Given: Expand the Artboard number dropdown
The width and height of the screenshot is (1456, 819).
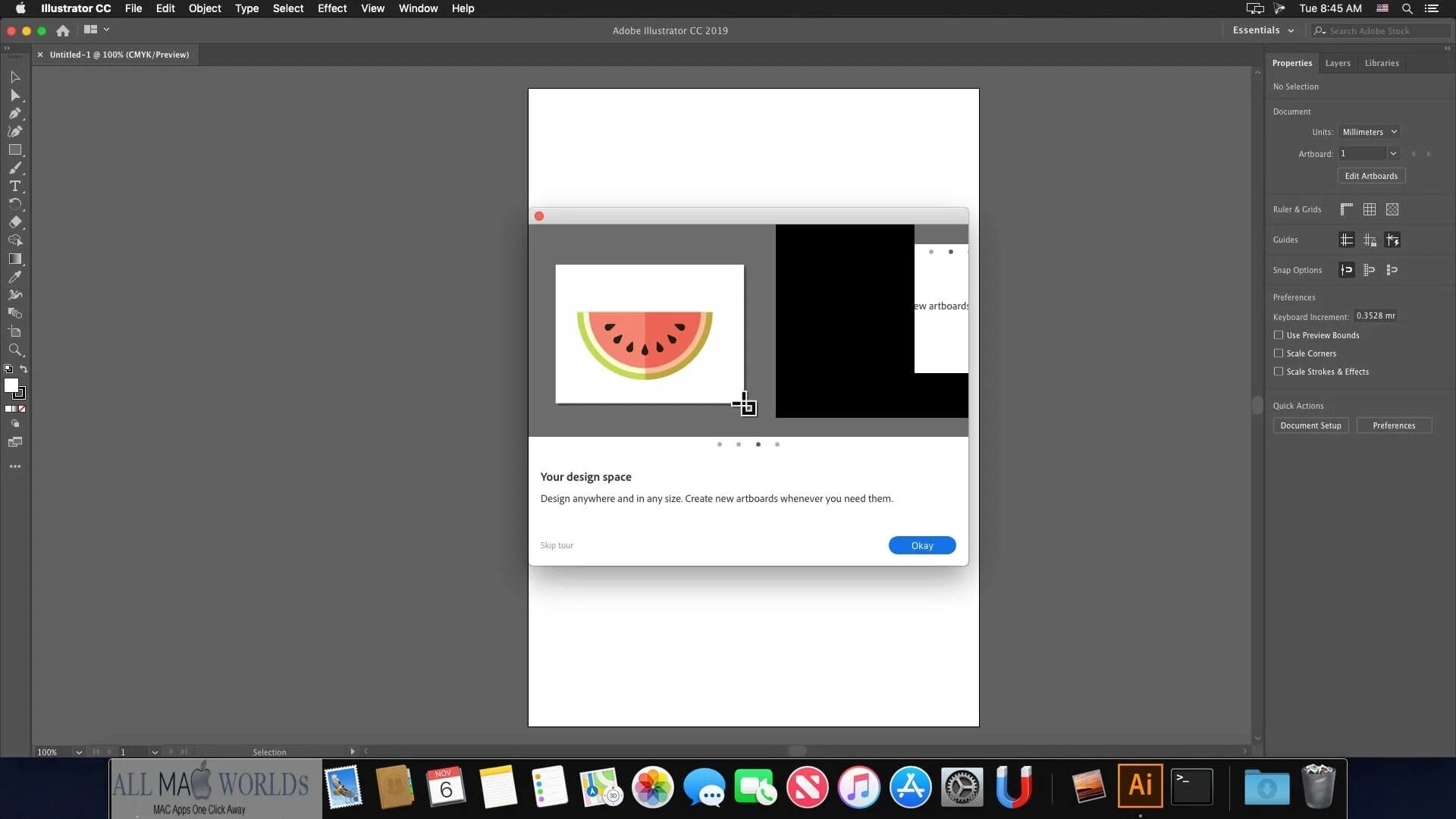Looking at the screenshot, I should pyautogui.click(x=1393, y=154).
